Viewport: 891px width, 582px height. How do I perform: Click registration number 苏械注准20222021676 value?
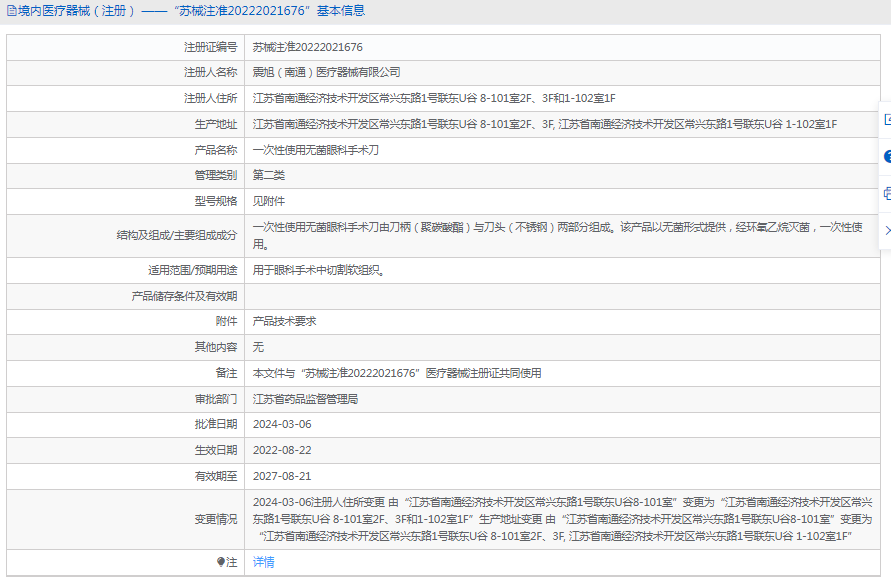(x=307, y=47)
